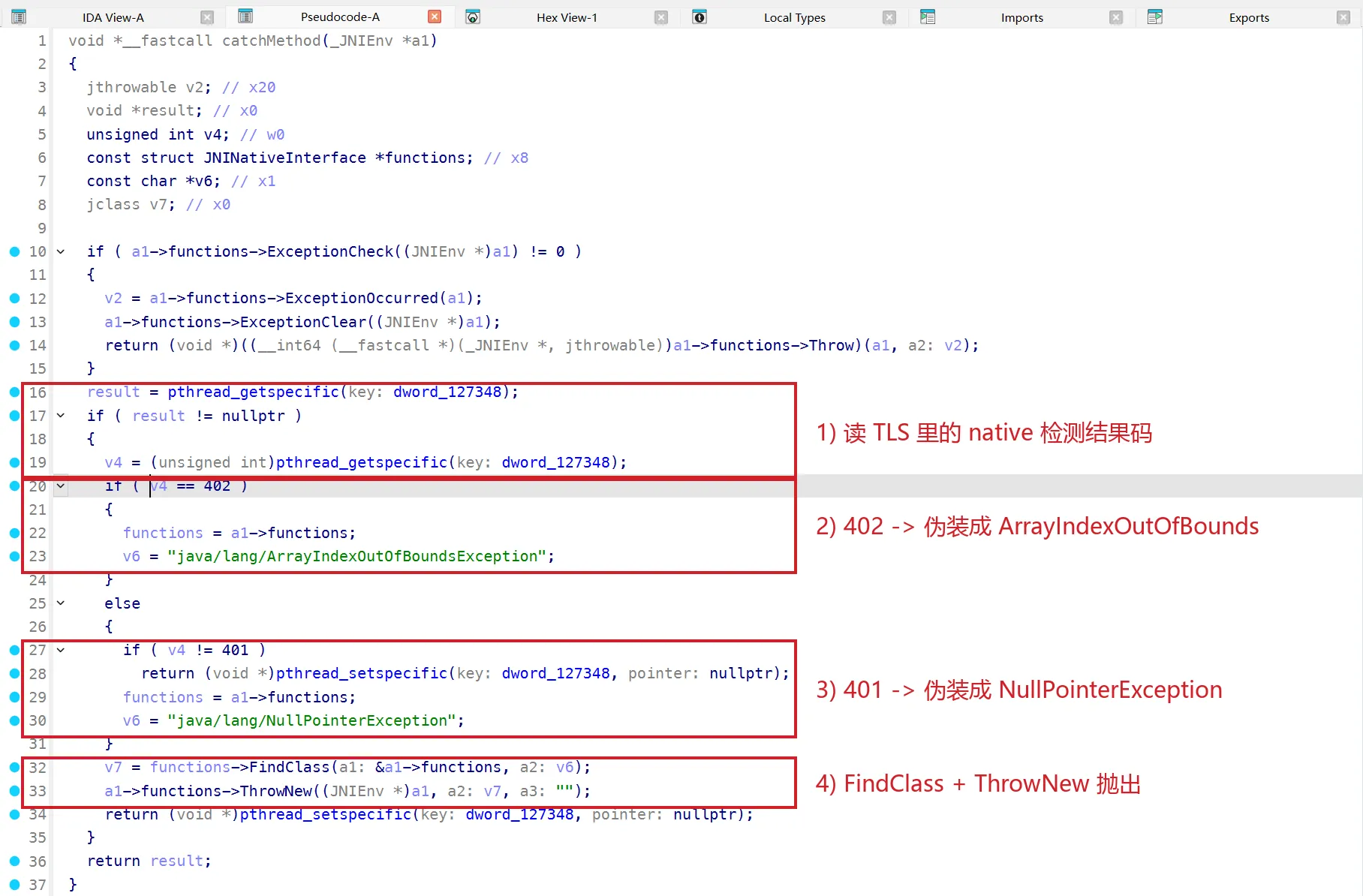The image size is (1363, 896).
Task: Click pthread_setspecific call on line 28
Action: tap(362, 673)
